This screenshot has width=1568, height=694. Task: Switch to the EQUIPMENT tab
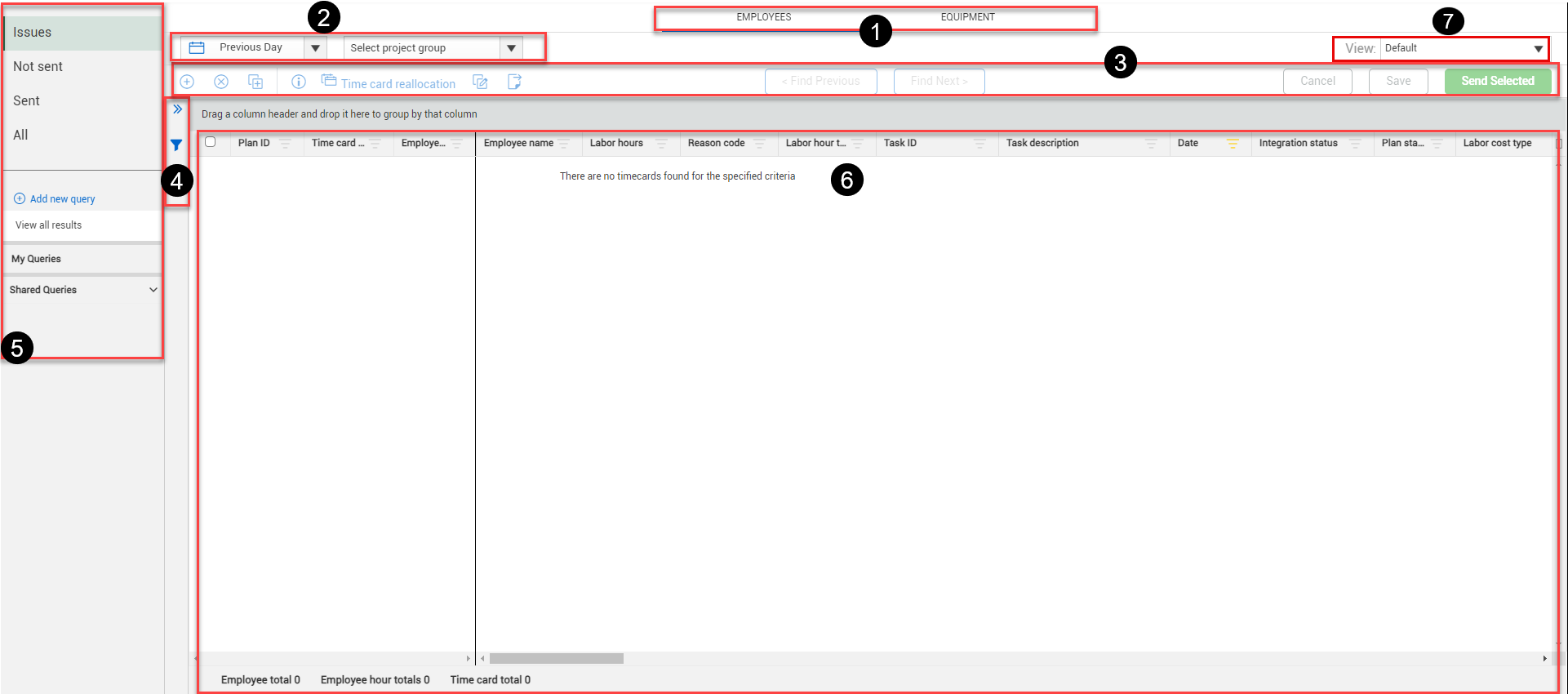point(968,17)
